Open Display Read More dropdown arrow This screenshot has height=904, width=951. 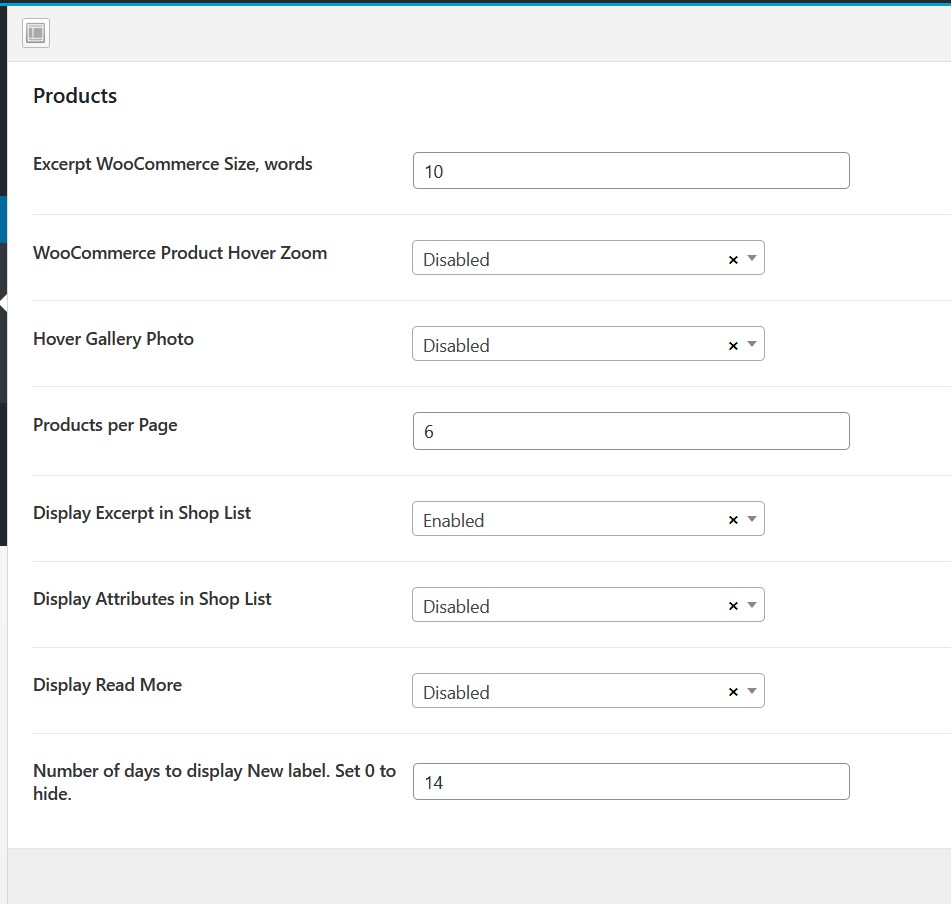pos(752,691)
